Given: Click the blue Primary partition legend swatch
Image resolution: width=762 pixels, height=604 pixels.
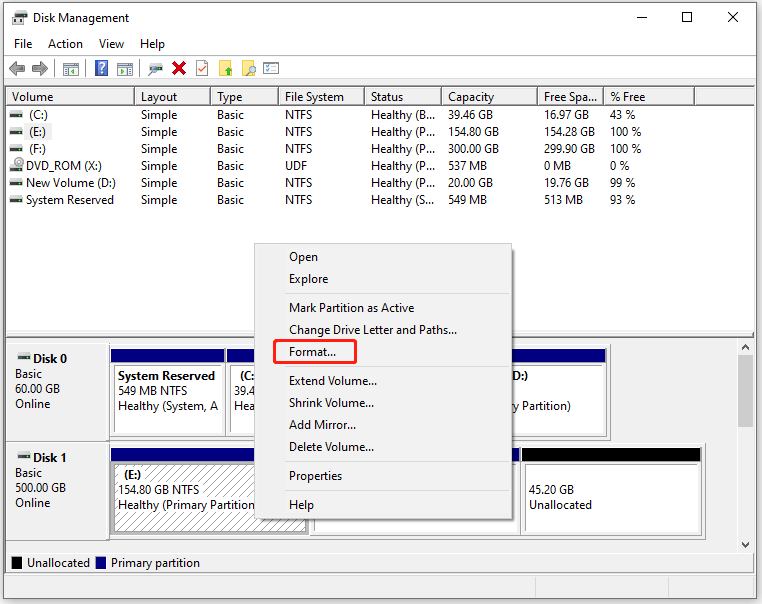Looking at the screenshot, I should [x=101, y=563].
